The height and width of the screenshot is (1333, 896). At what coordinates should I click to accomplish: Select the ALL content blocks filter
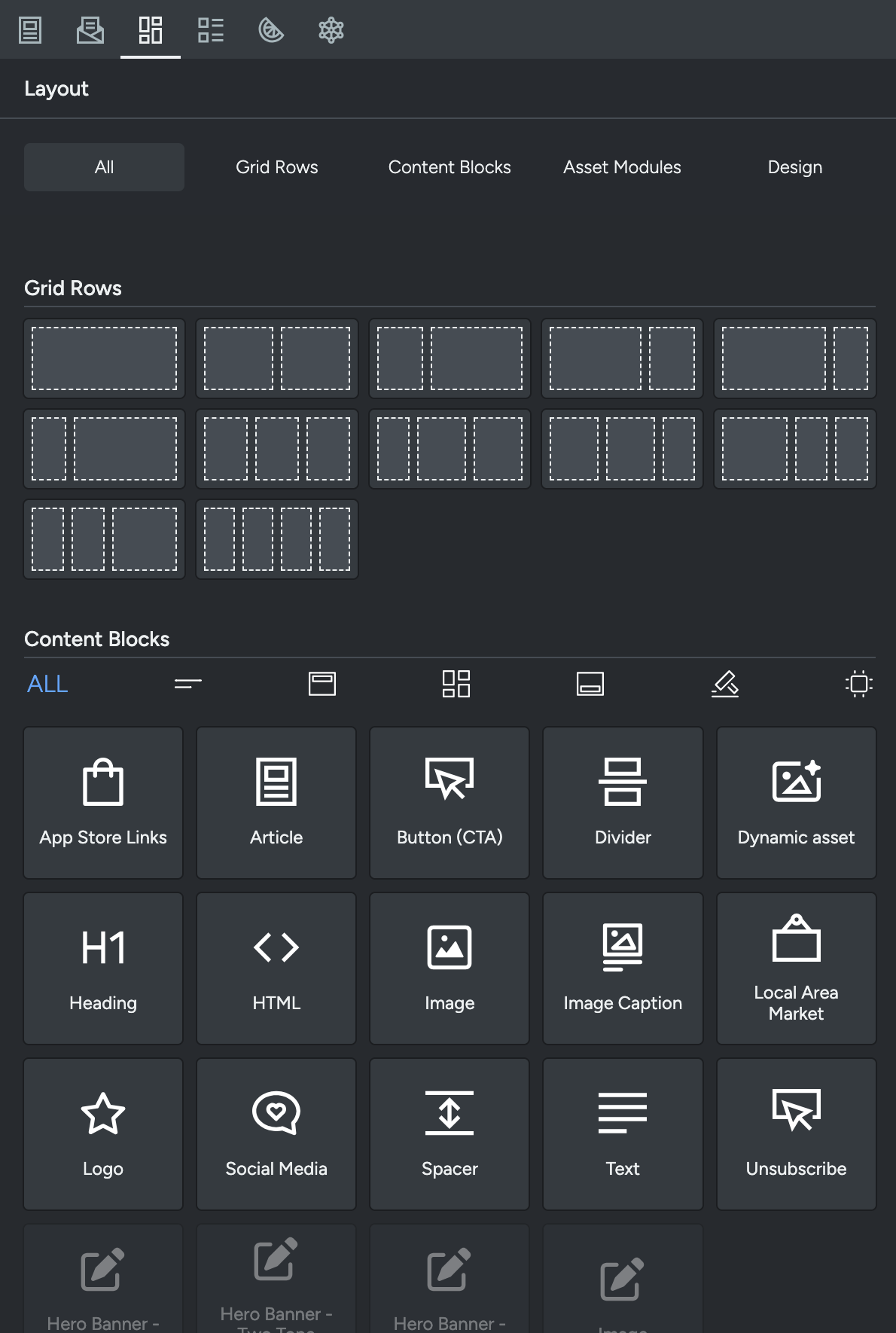[x=47, y=684]
